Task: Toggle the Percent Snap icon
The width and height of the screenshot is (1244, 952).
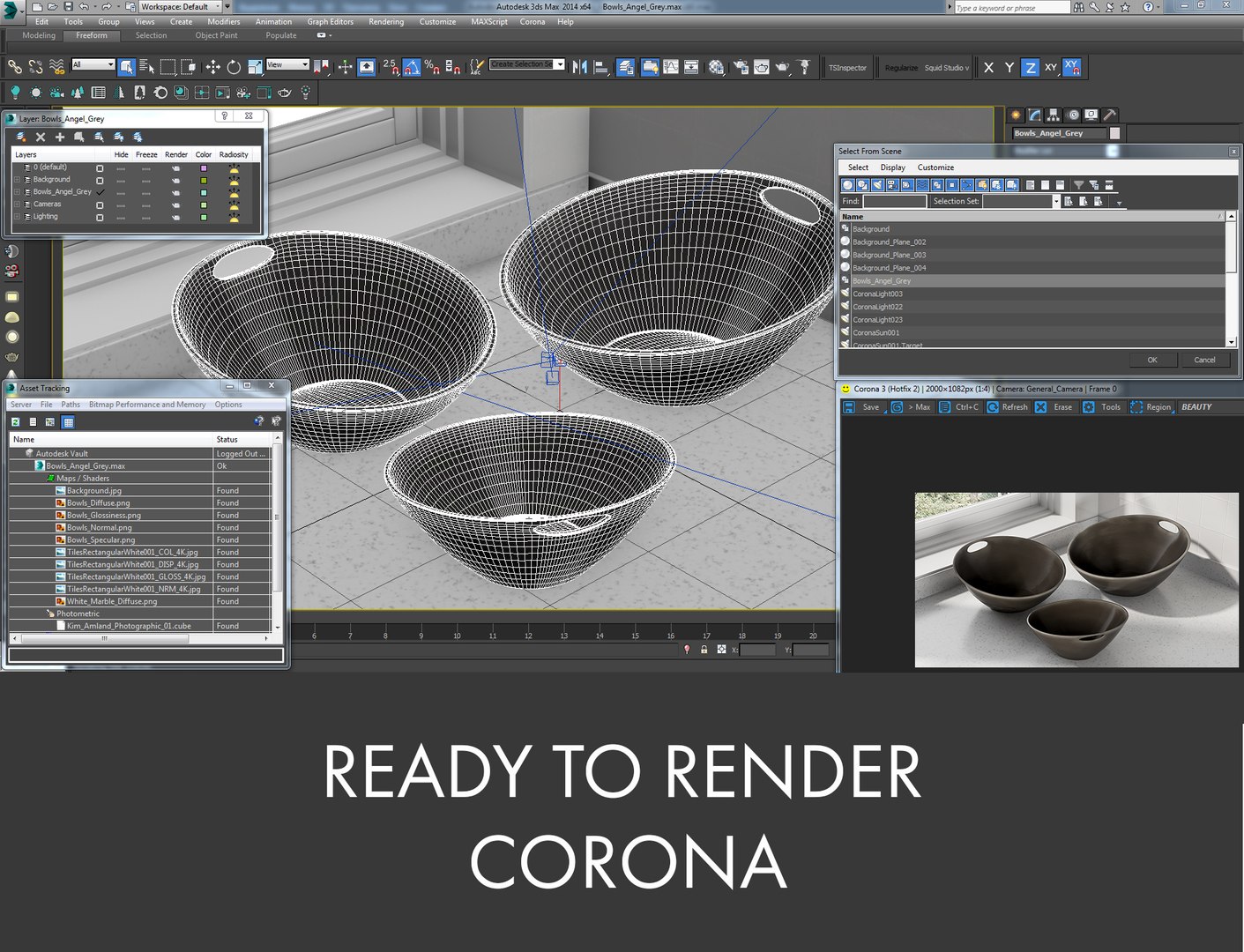Action: [x=432, y=67]
